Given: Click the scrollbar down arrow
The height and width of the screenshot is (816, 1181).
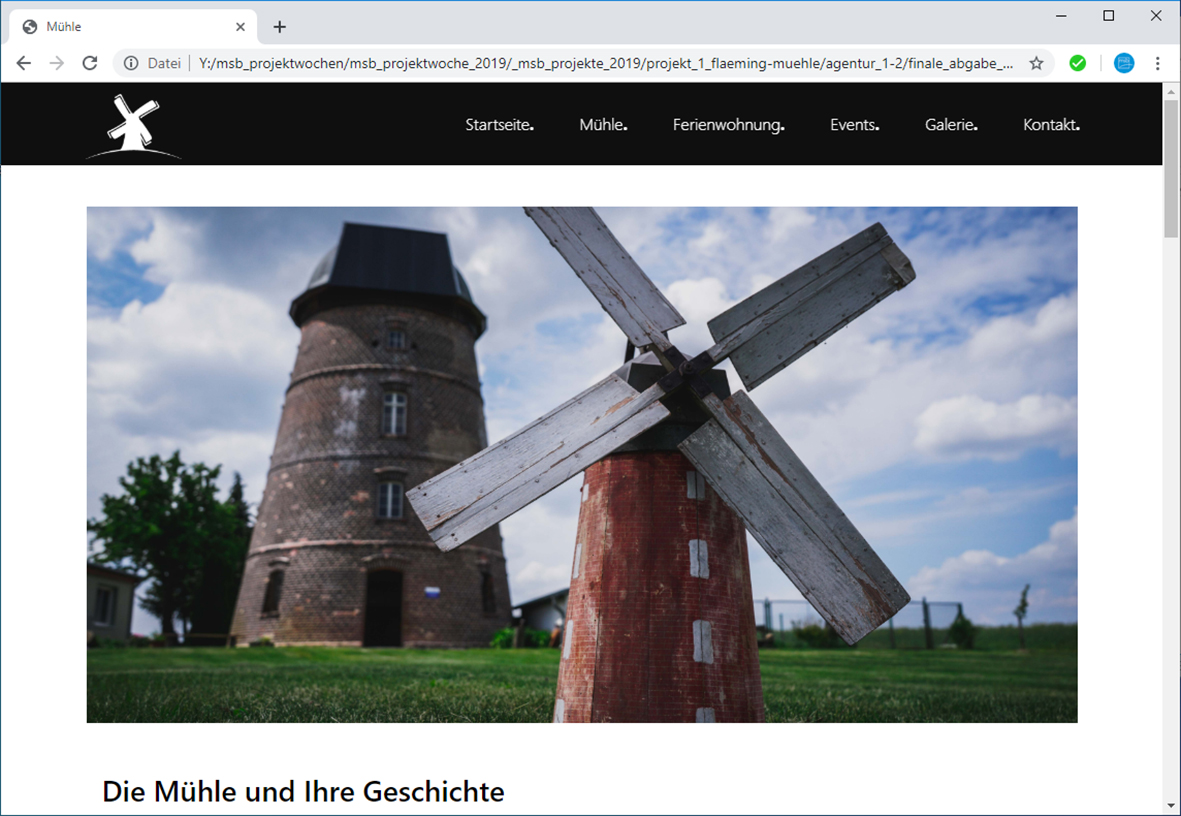Looking at the screenshot, I should pyautogui.click(x=1171, y=805).
